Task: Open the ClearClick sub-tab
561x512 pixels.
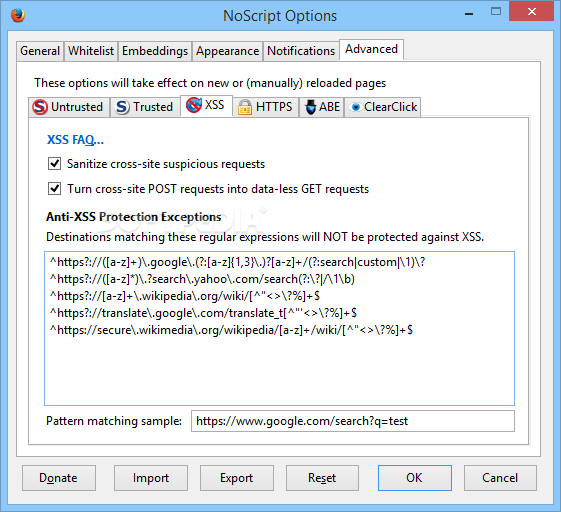Action: point(382,107)
